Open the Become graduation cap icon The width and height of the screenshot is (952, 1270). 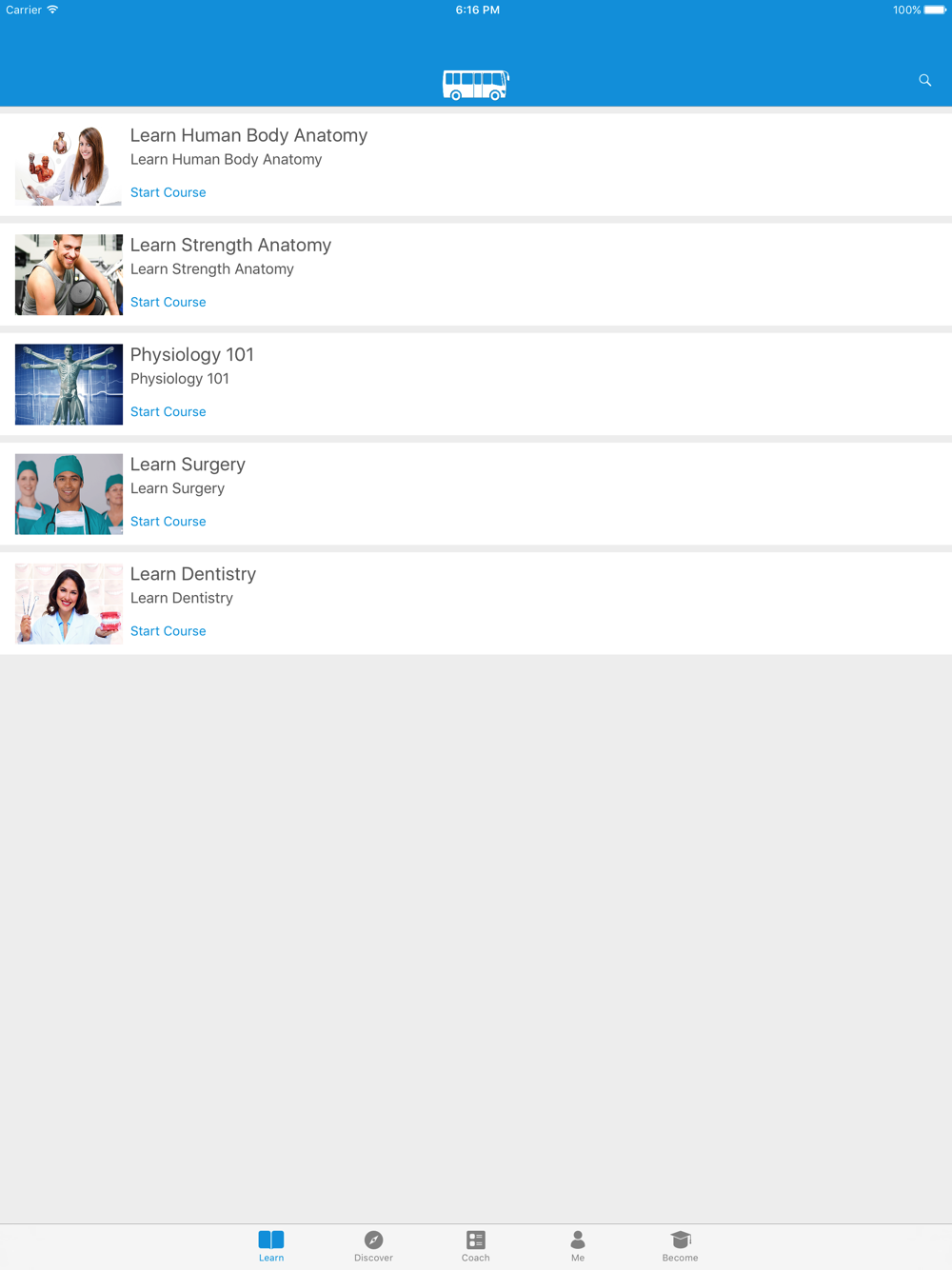(680, 1240)
